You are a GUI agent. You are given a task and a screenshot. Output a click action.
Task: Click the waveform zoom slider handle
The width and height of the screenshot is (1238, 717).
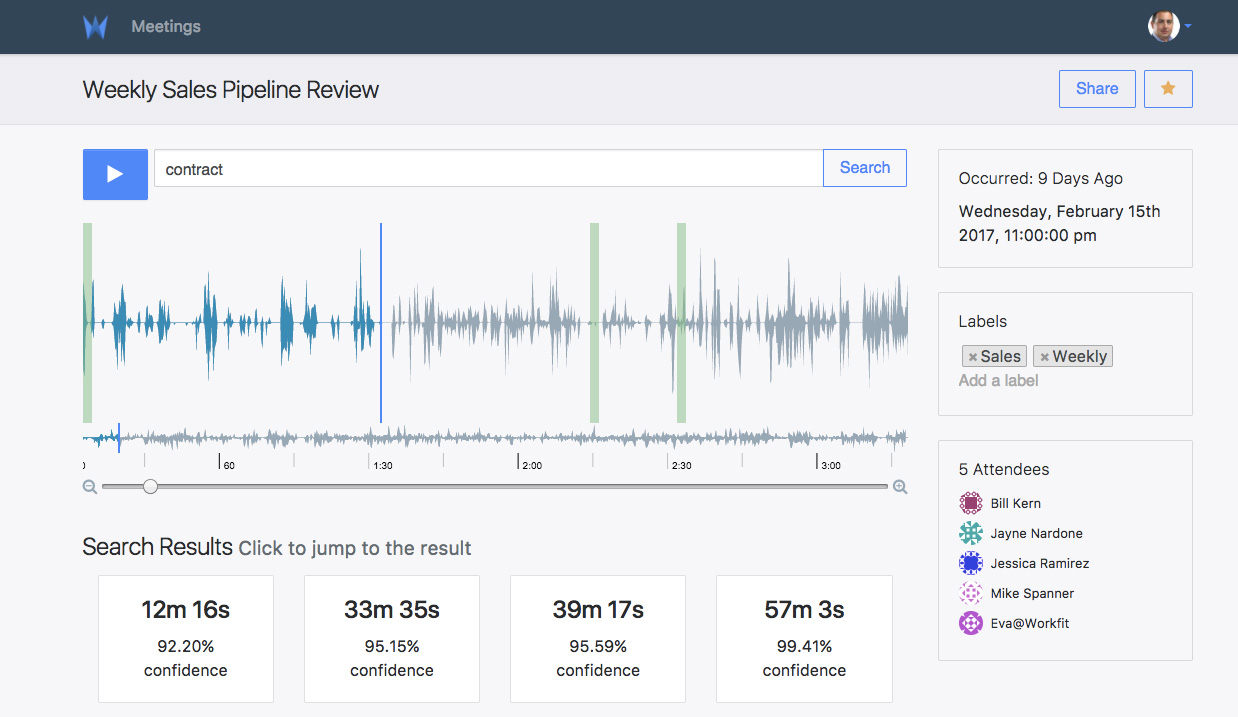pyautogui.click(x=150, y=487)
